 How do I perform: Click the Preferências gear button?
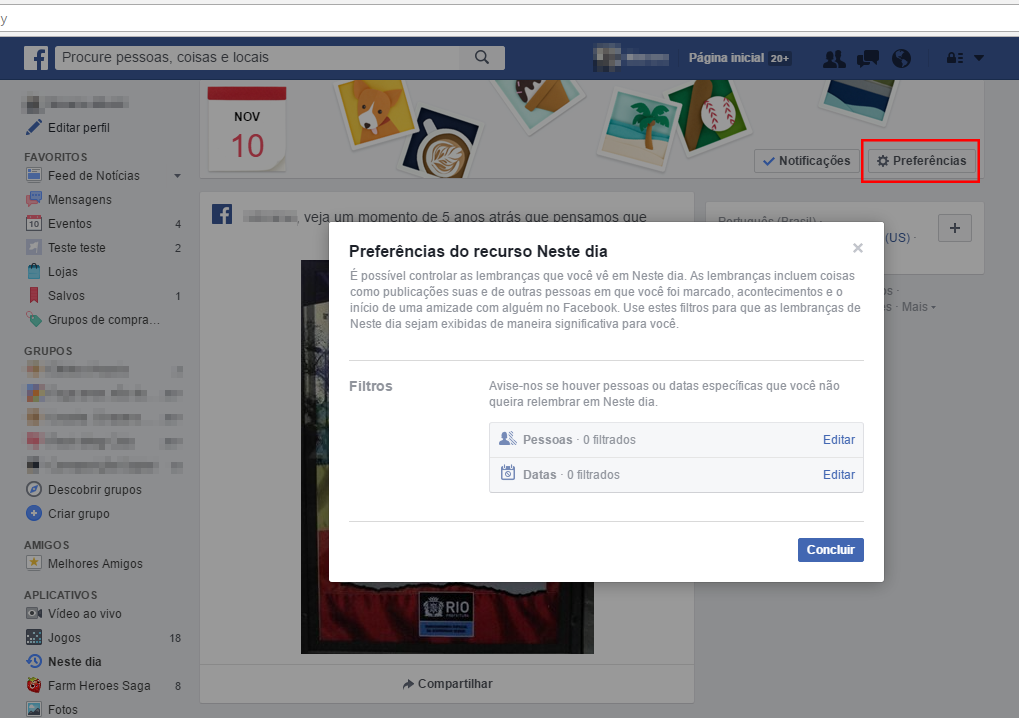(x=921, y=161)
